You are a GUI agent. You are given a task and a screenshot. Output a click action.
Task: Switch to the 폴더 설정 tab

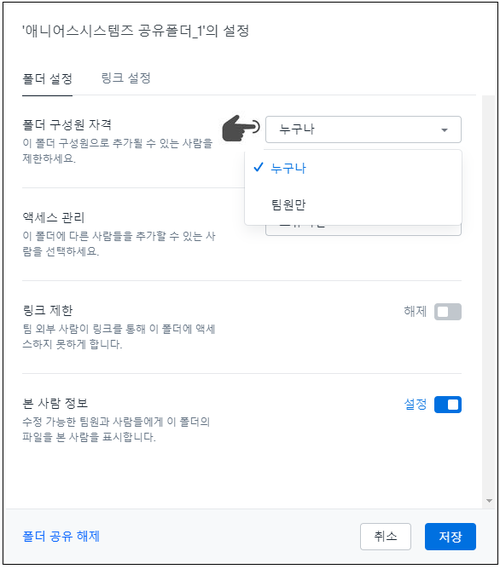(47, 79)
